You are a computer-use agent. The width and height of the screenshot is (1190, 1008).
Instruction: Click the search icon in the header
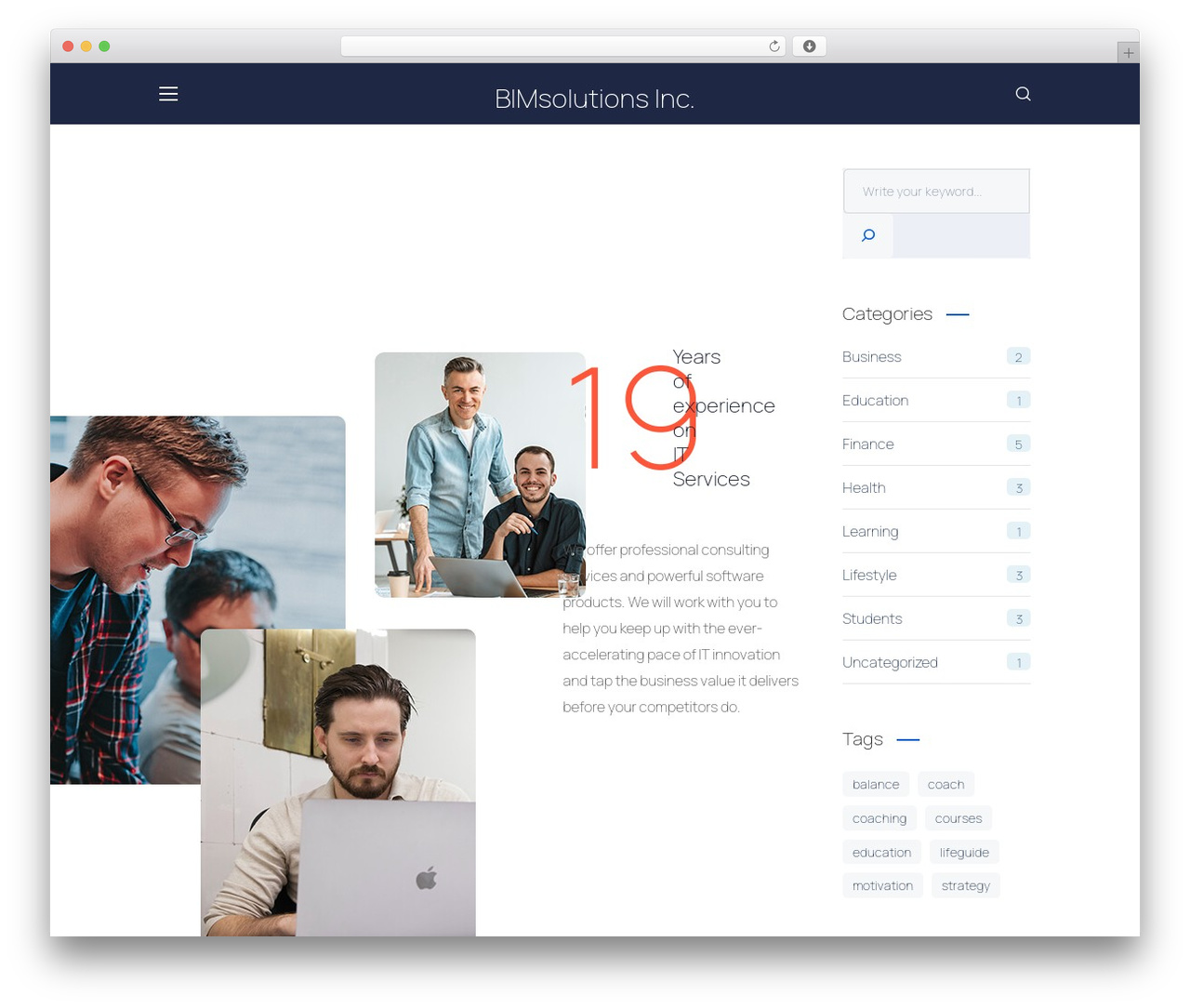coord(1023,94)
